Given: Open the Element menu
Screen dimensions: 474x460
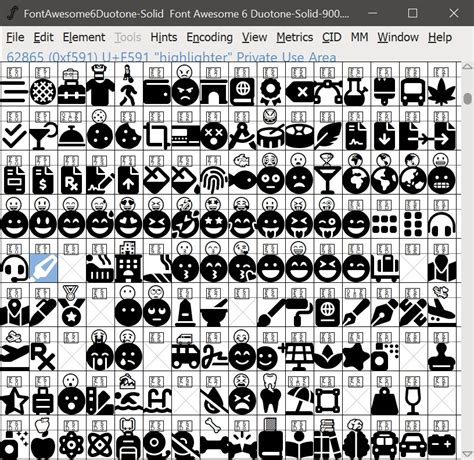Looking at the screenshot, I should click(84, 37).
